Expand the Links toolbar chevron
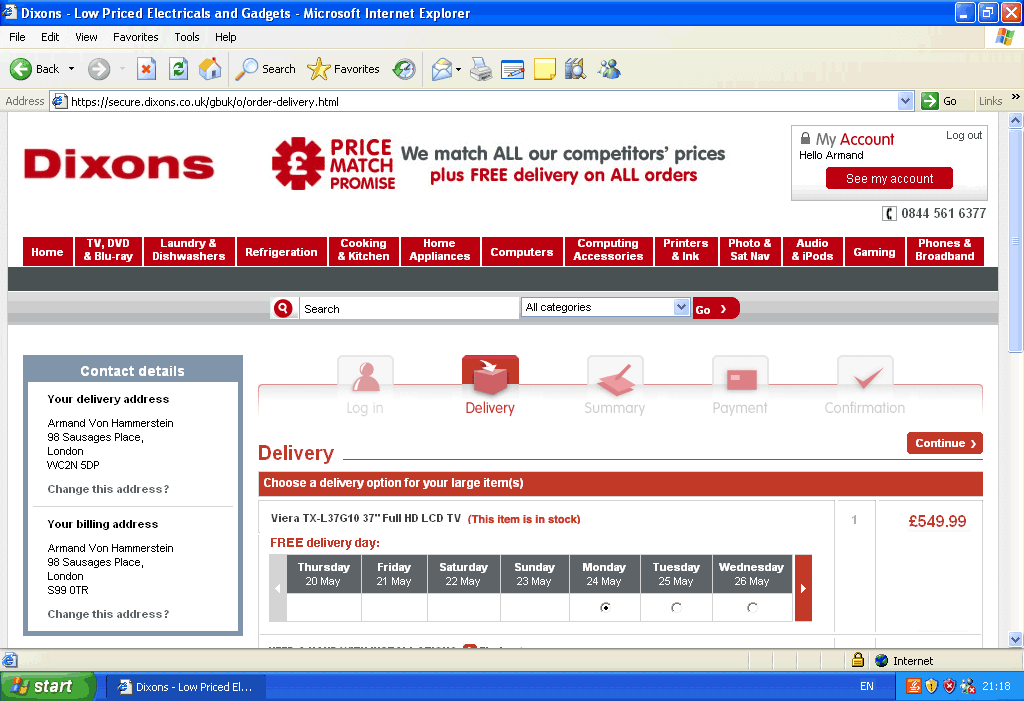The width and height of the screenshot is (1024, 701). tap(1016, 97)
